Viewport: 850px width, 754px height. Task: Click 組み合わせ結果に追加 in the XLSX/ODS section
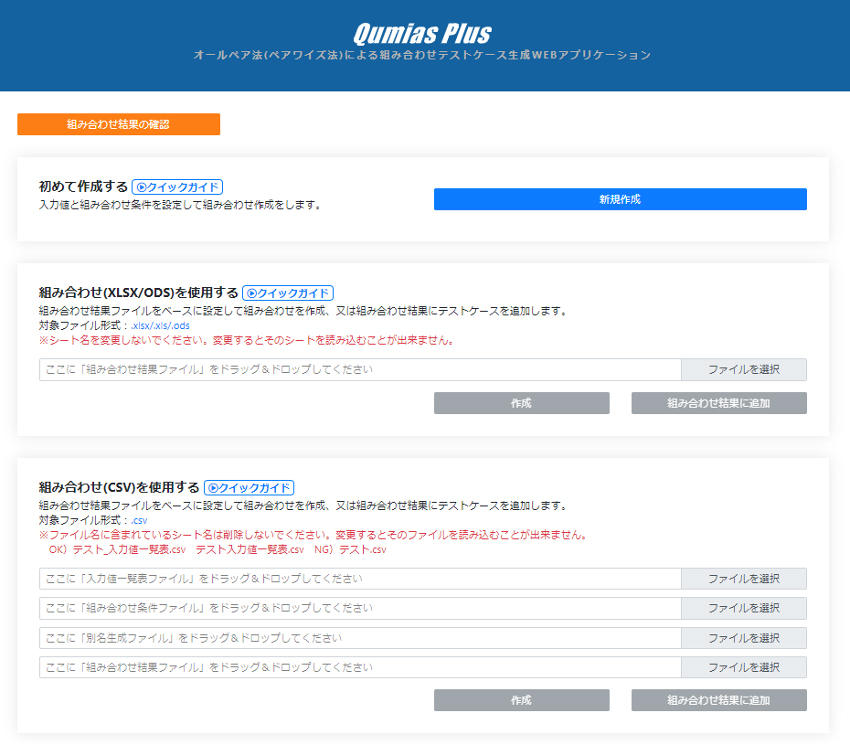tap(718, 403)
